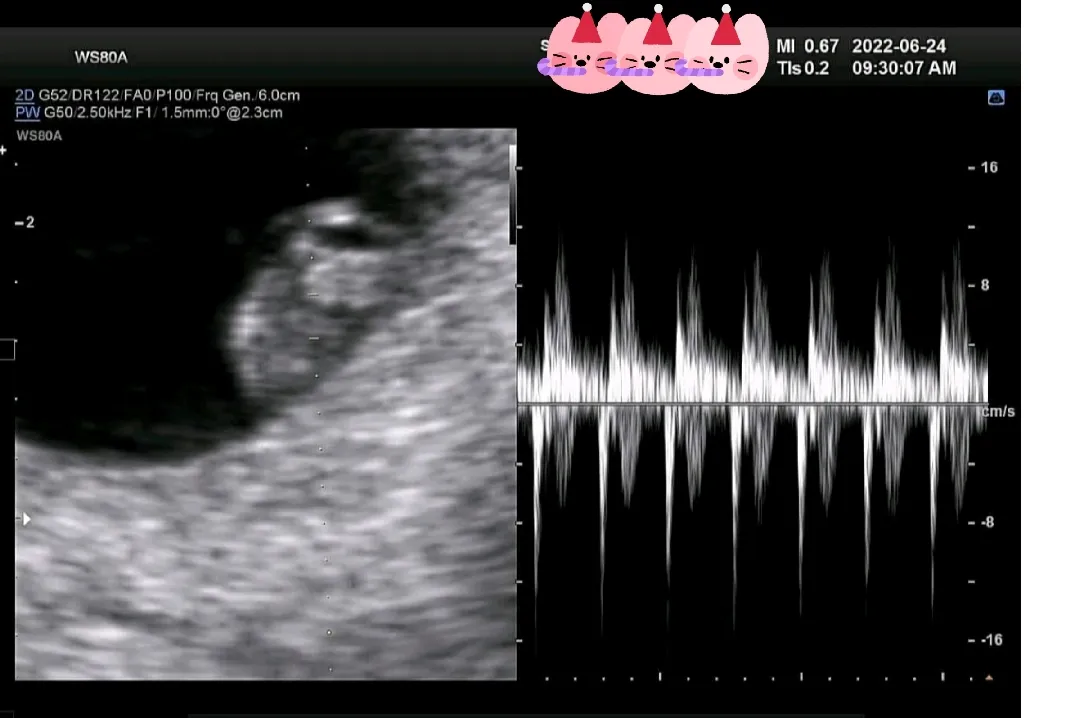Click the upper PW sample gate marker
The image size is (1080, 718).
point(313,295)
